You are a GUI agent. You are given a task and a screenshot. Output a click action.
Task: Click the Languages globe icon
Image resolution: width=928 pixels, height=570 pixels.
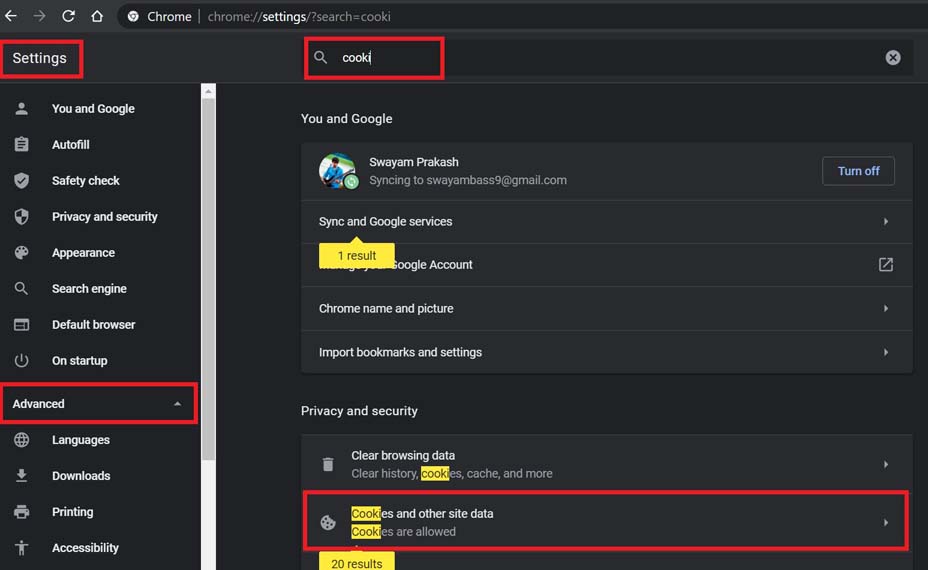[x=21, y=440]
